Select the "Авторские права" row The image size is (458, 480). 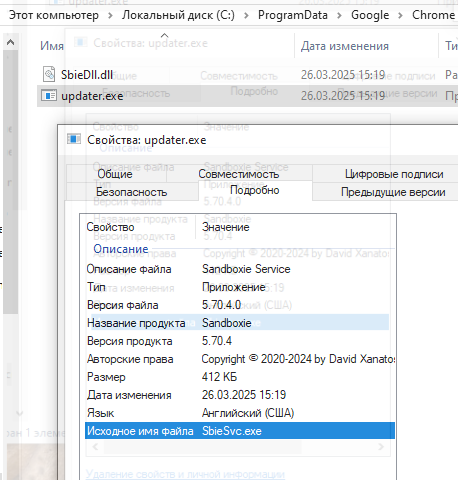pyautogui.click(x=240, y=359)
